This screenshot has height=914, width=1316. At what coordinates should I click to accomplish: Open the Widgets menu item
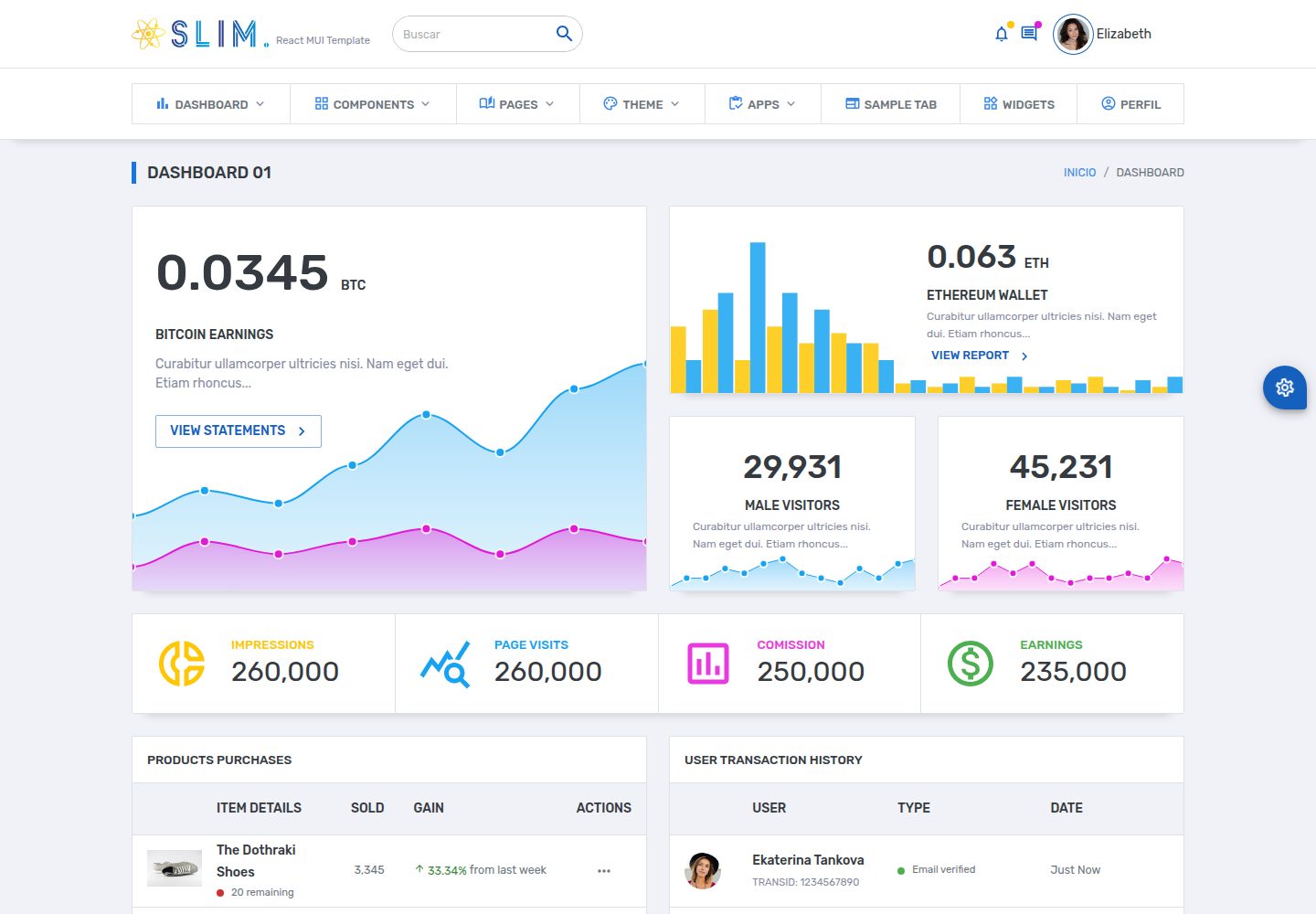coord(1019,104)
